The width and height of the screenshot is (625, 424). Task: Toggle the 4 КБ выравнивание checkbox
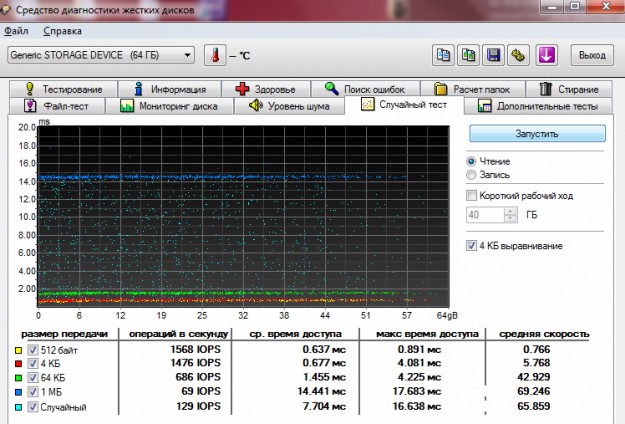pyautogui.click(x=473, y=246)
